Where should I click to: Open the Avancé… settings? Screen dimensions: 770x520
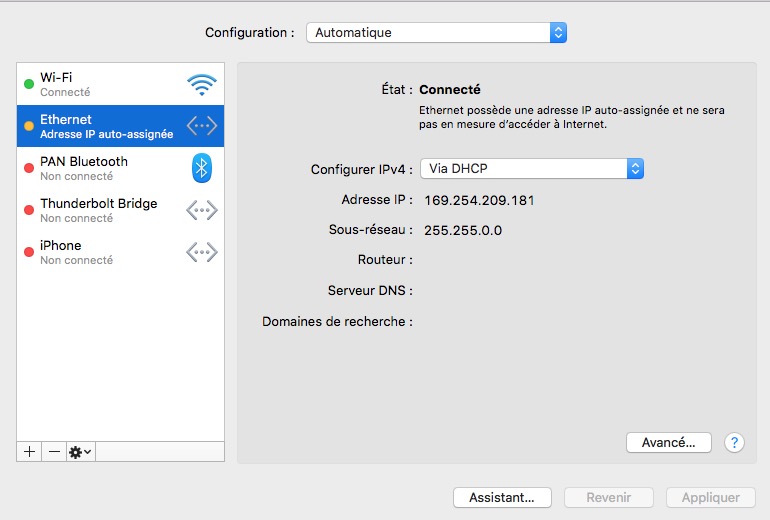coord(668,442)
